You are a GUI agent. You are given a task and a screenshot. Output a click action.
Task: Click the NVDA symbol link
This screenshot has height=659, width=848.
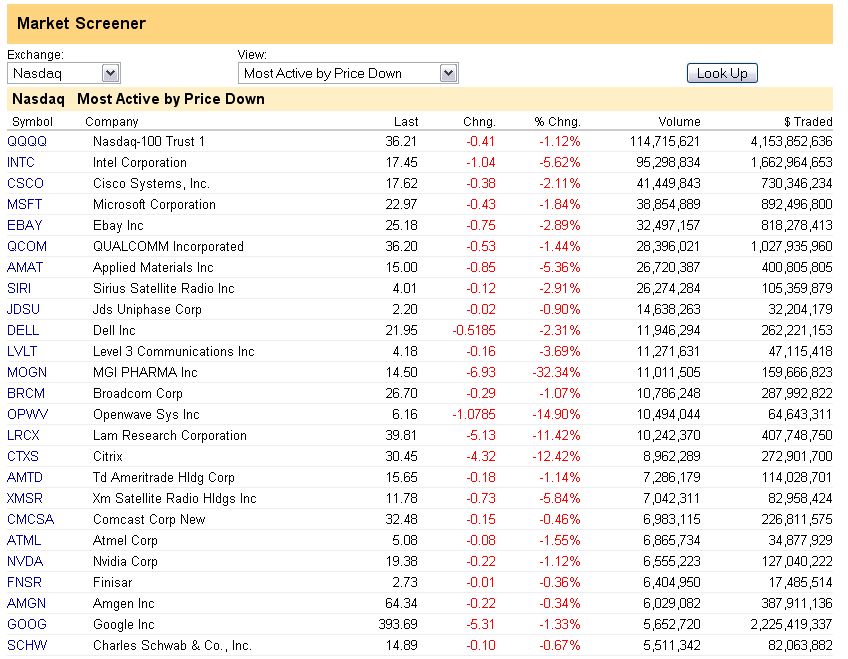click(25, 561)
